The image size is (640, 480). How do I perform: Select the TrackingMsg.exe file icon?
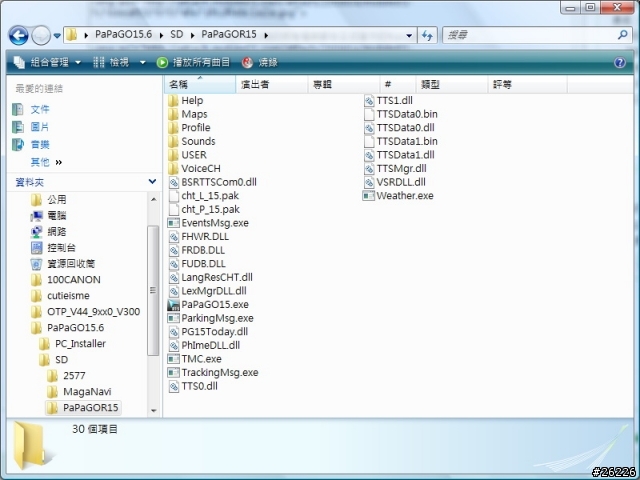pos(173,372)
